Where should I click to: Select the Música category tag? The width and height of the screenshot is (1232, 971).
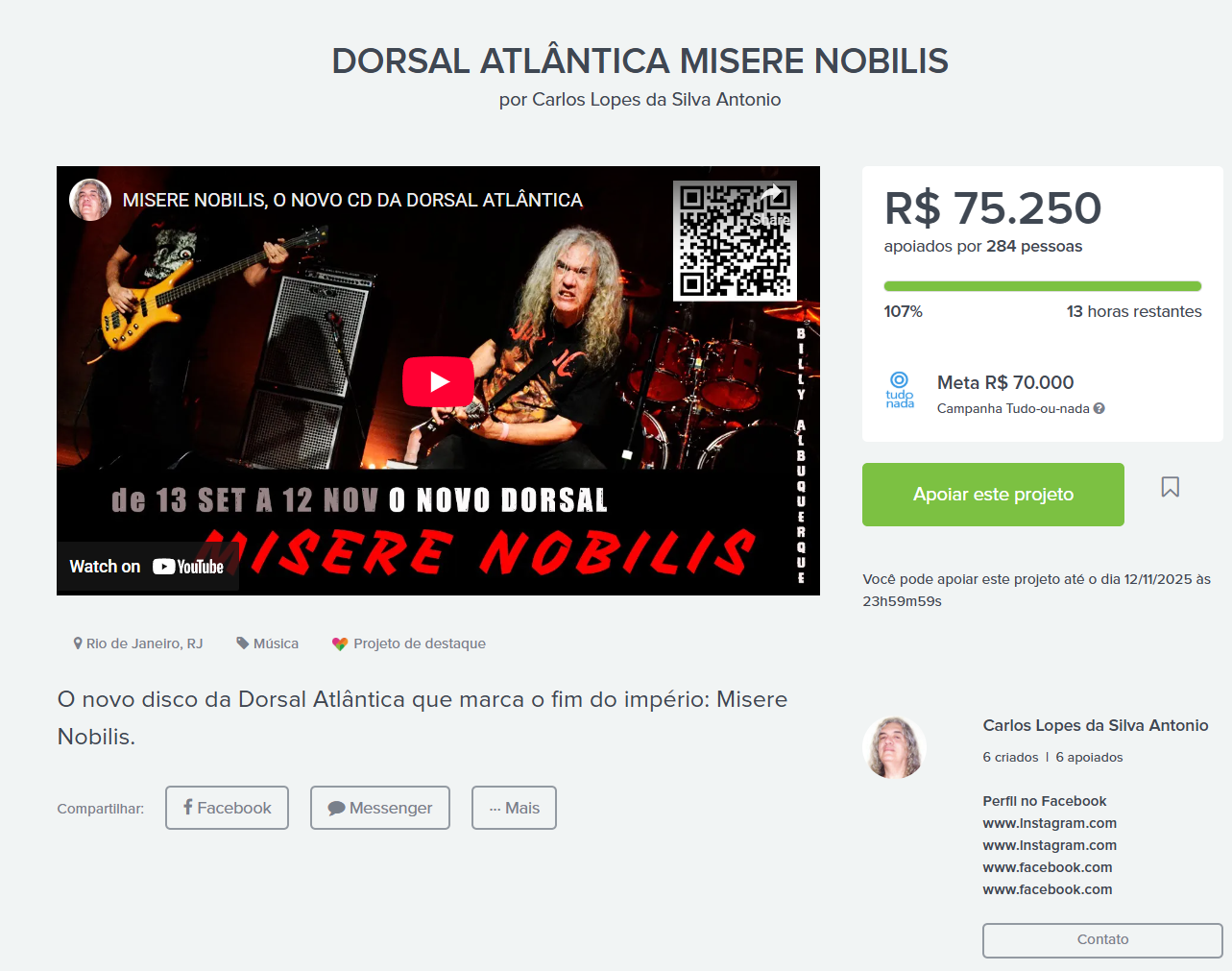pos(268,643)
